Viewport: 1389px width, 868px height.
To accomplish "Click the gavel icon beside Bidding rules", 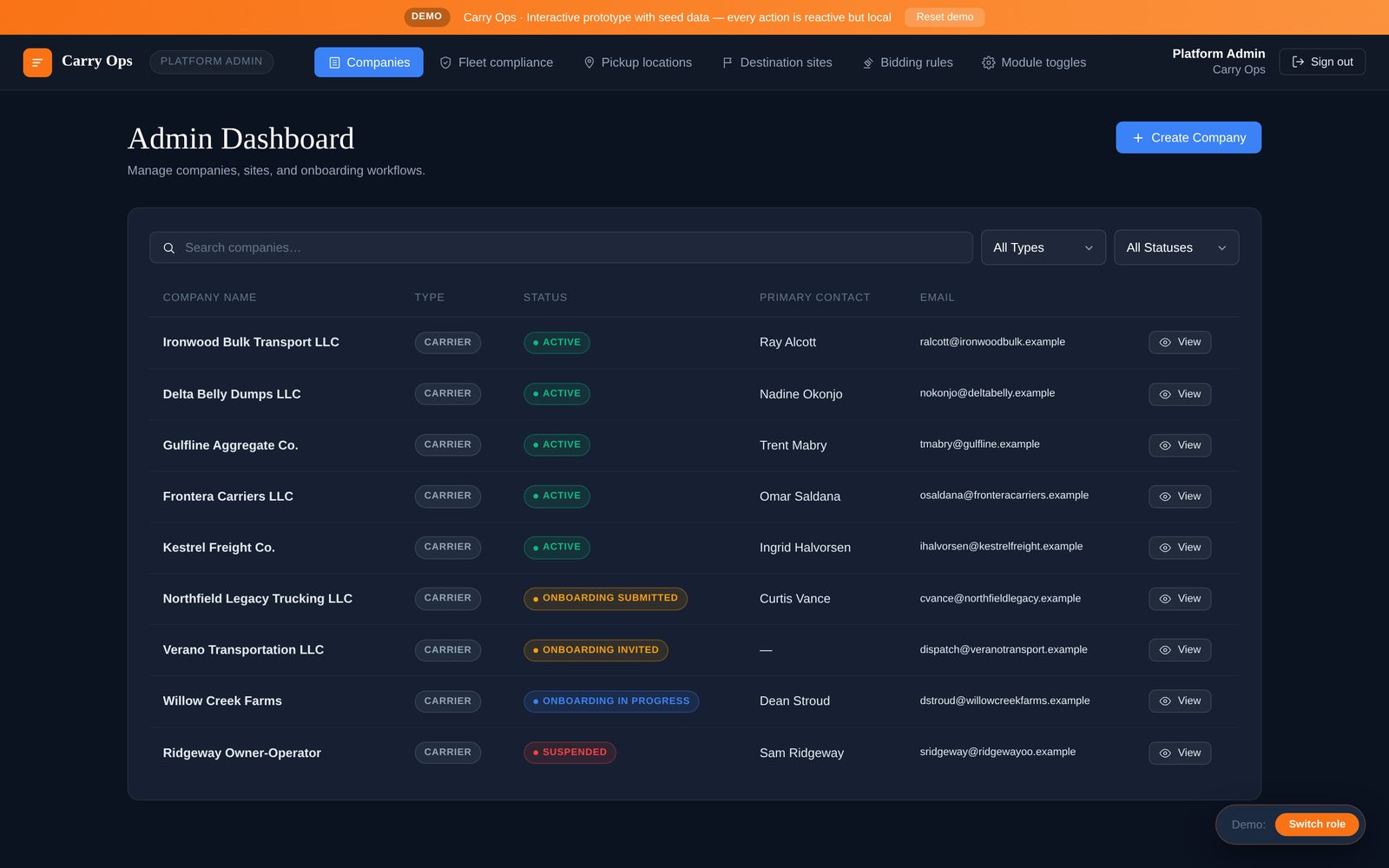I will click(868, 62).
